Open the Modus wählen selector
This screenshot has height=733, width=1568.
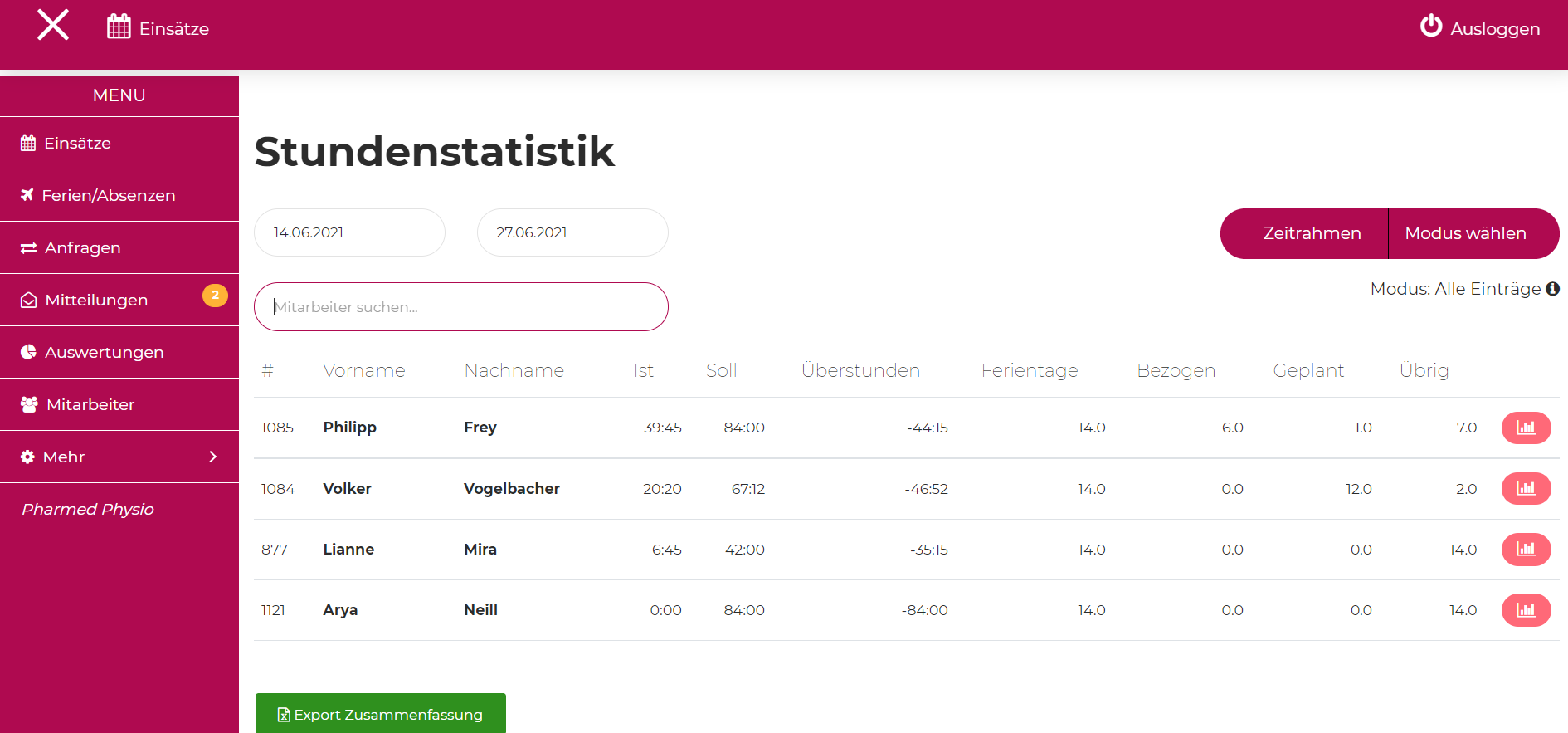click(x=1465, y=233)
